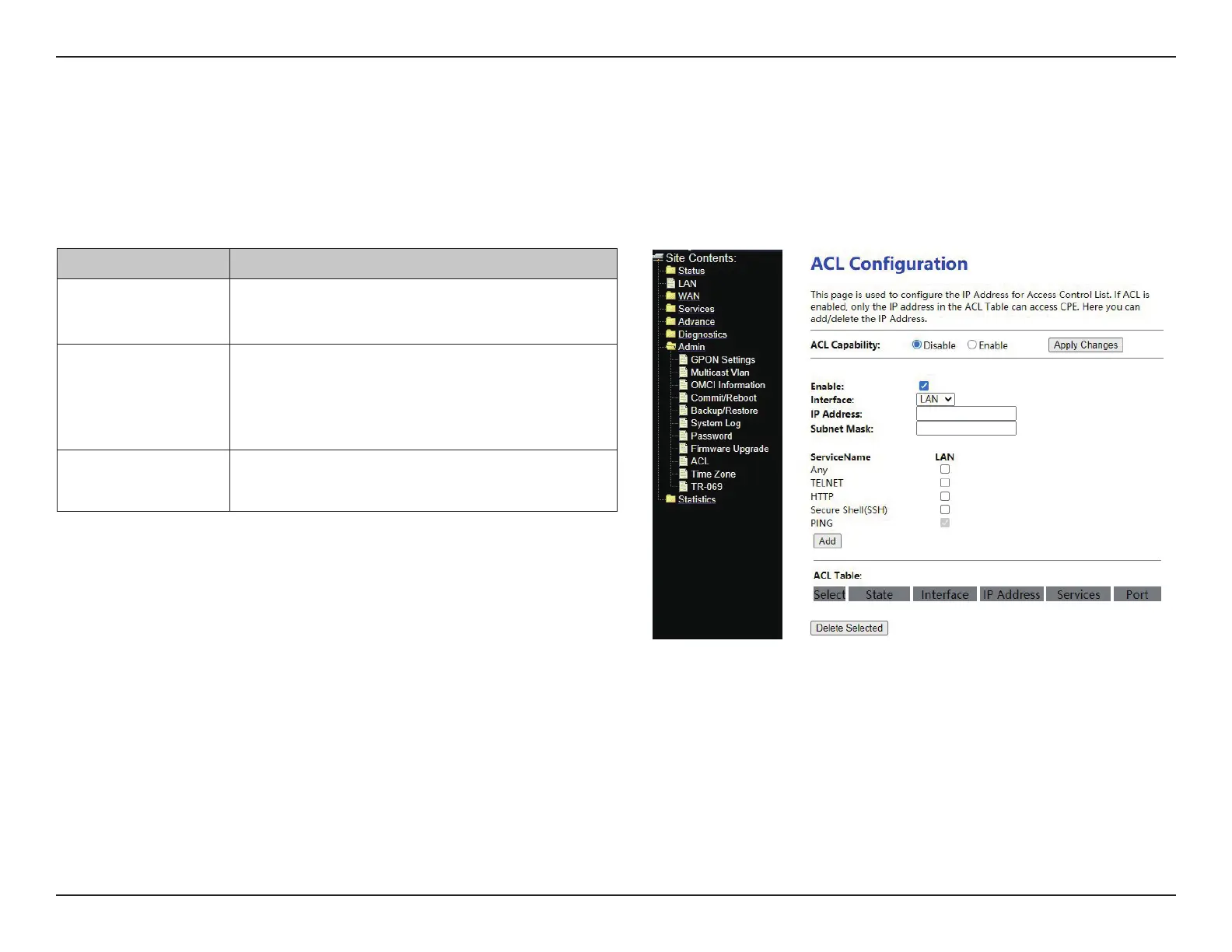The height and width of the screenshot is (952, 1232).
Task: Click the Multicast Vlan page icon
Action: point(683,373)
